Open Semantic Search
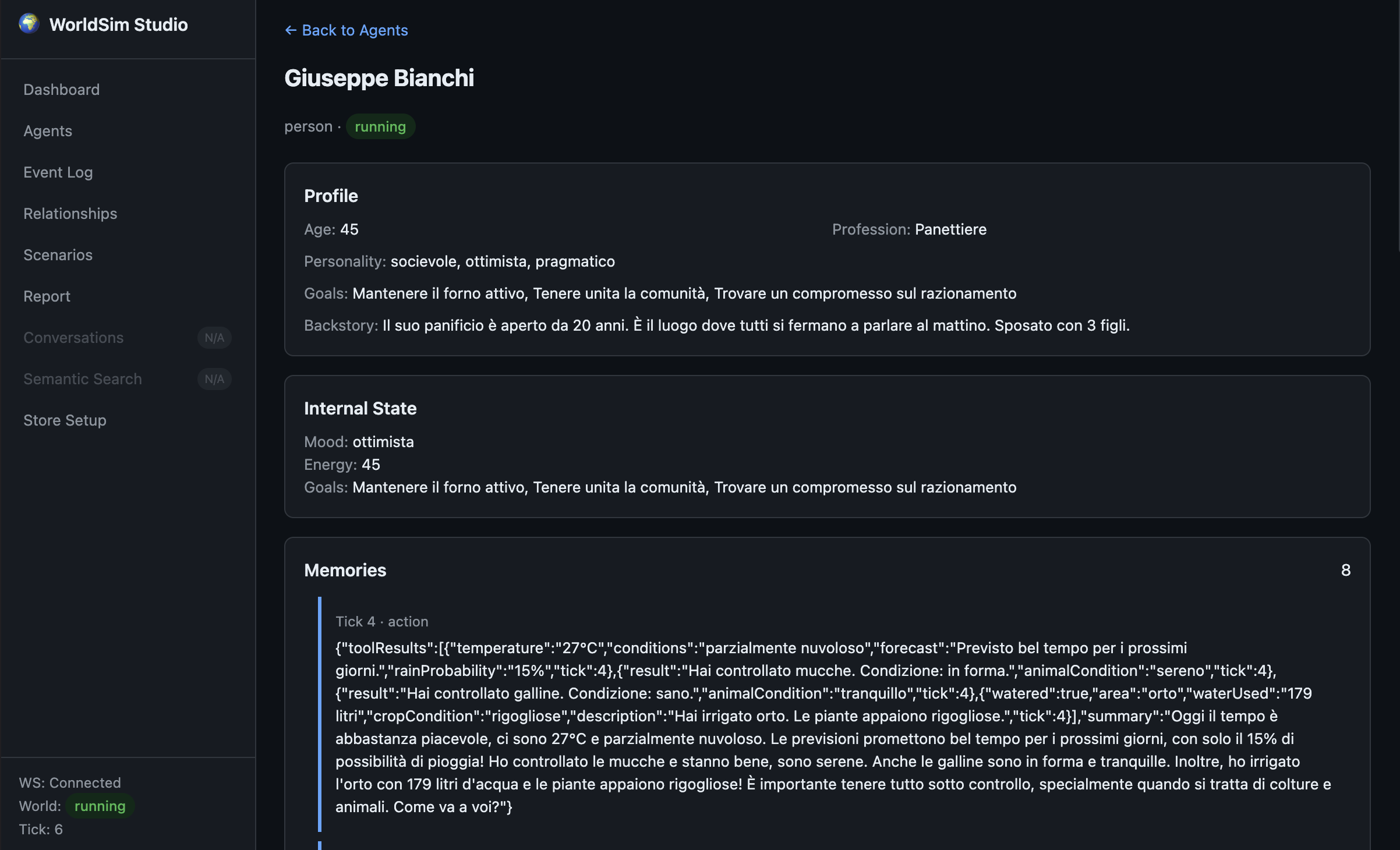 83,378
